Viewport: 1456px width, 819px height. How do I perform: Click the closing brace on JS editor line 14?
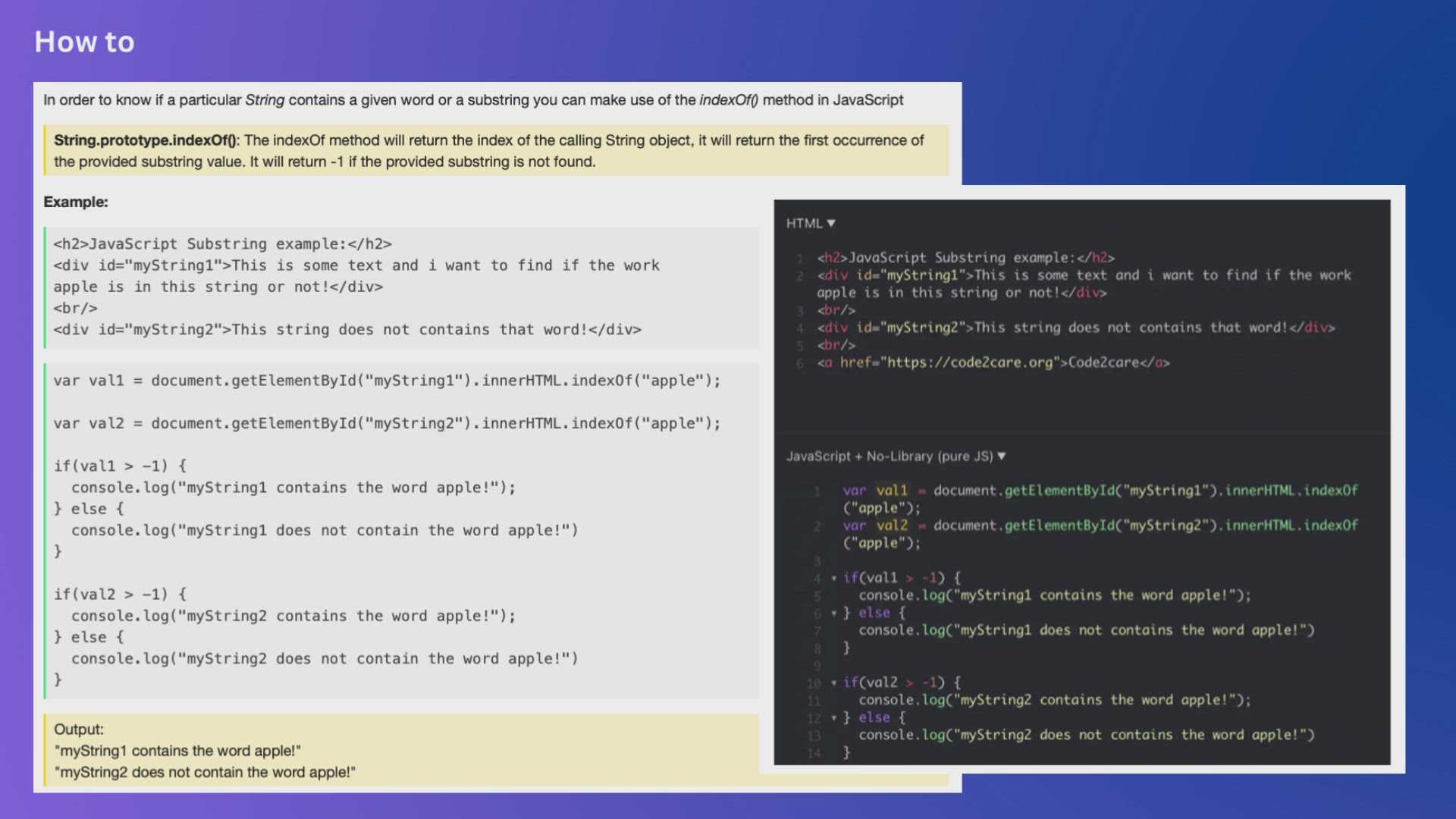tap(846, 752)
